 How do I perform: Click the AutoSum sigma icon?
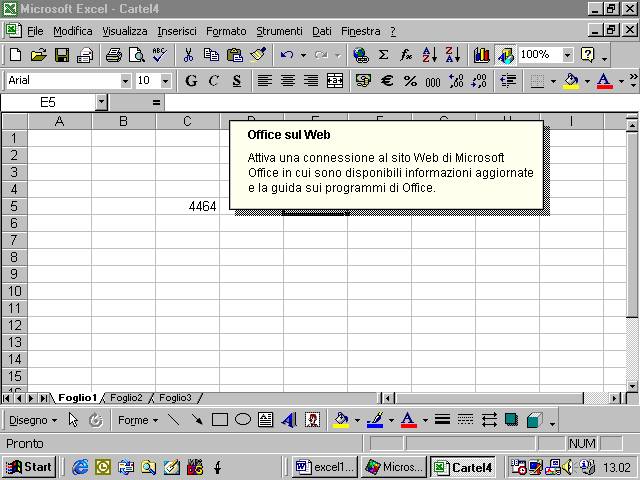(x=383, y=55)
